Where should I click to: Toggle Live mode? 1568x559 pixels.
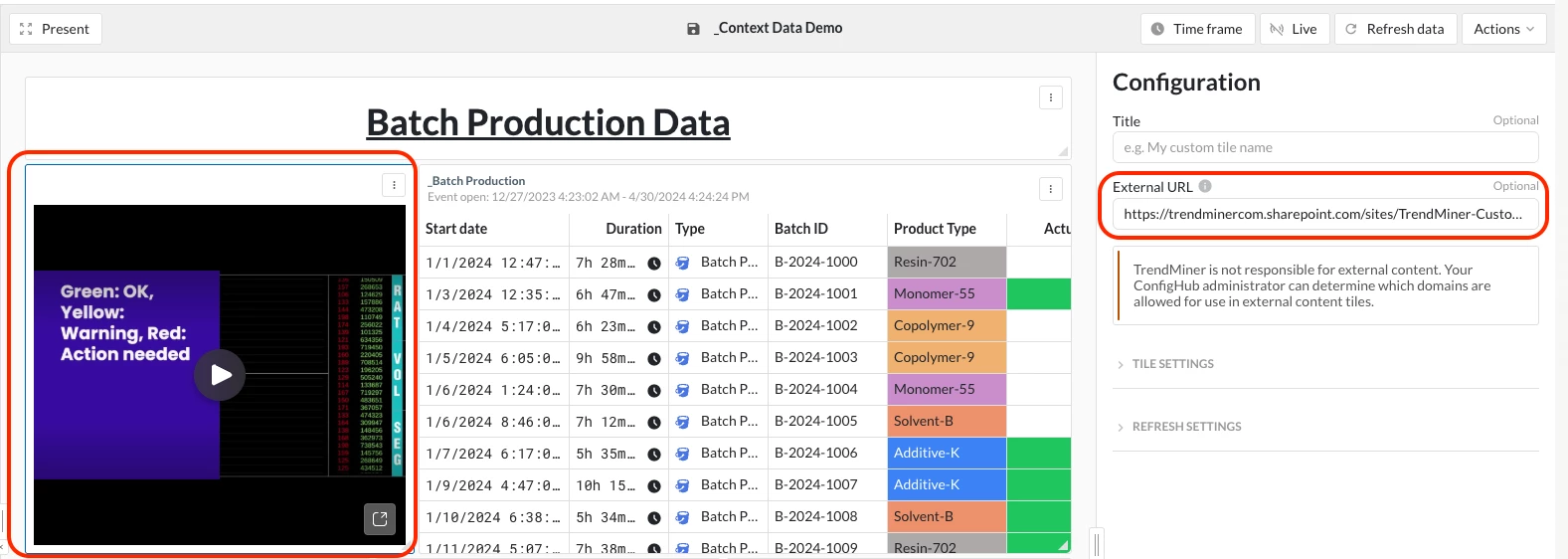point(1294,29)
